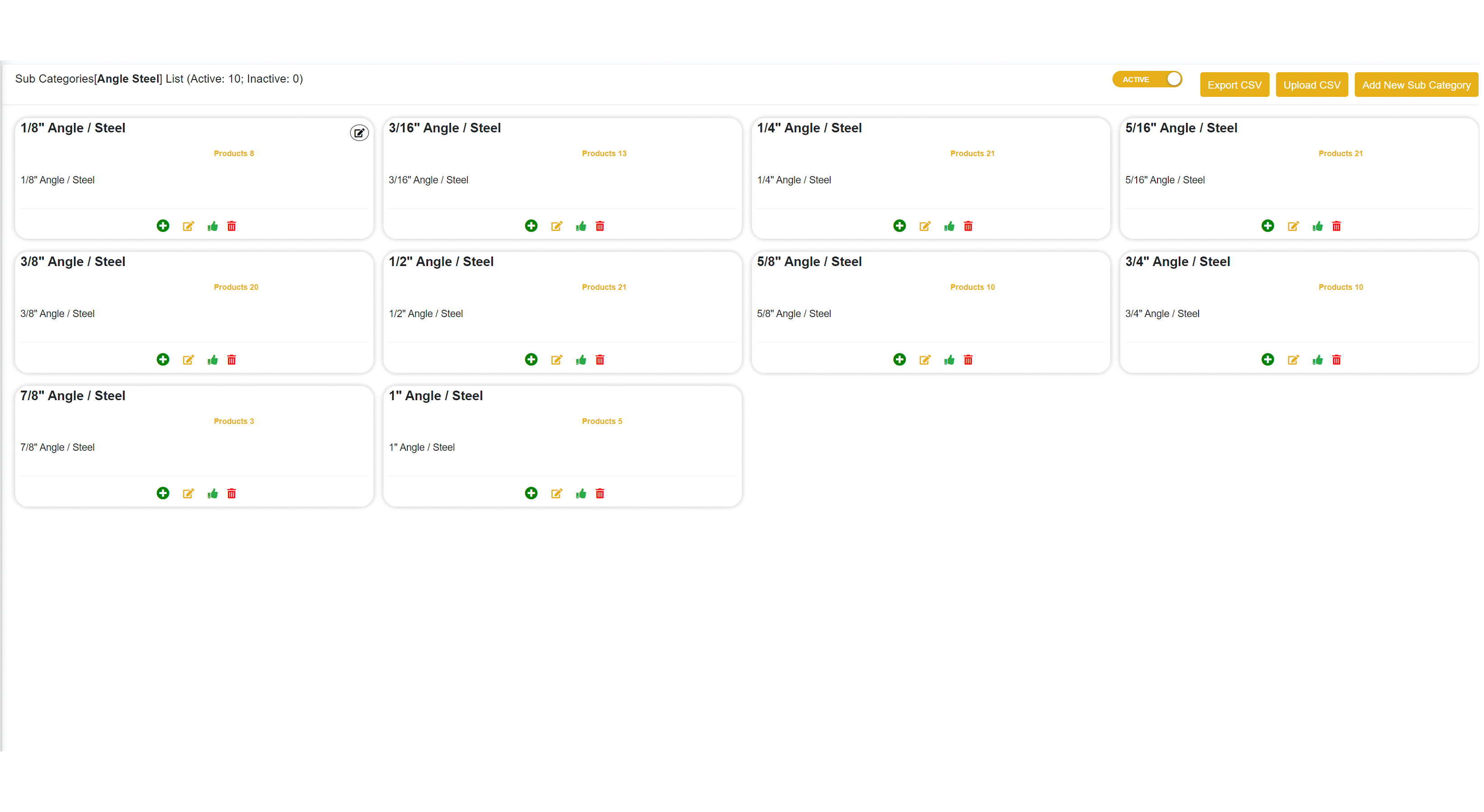
Task: Click the 5/16" Angle / Steel card title
Action: pyautogui.click(x=1181, y=128)
